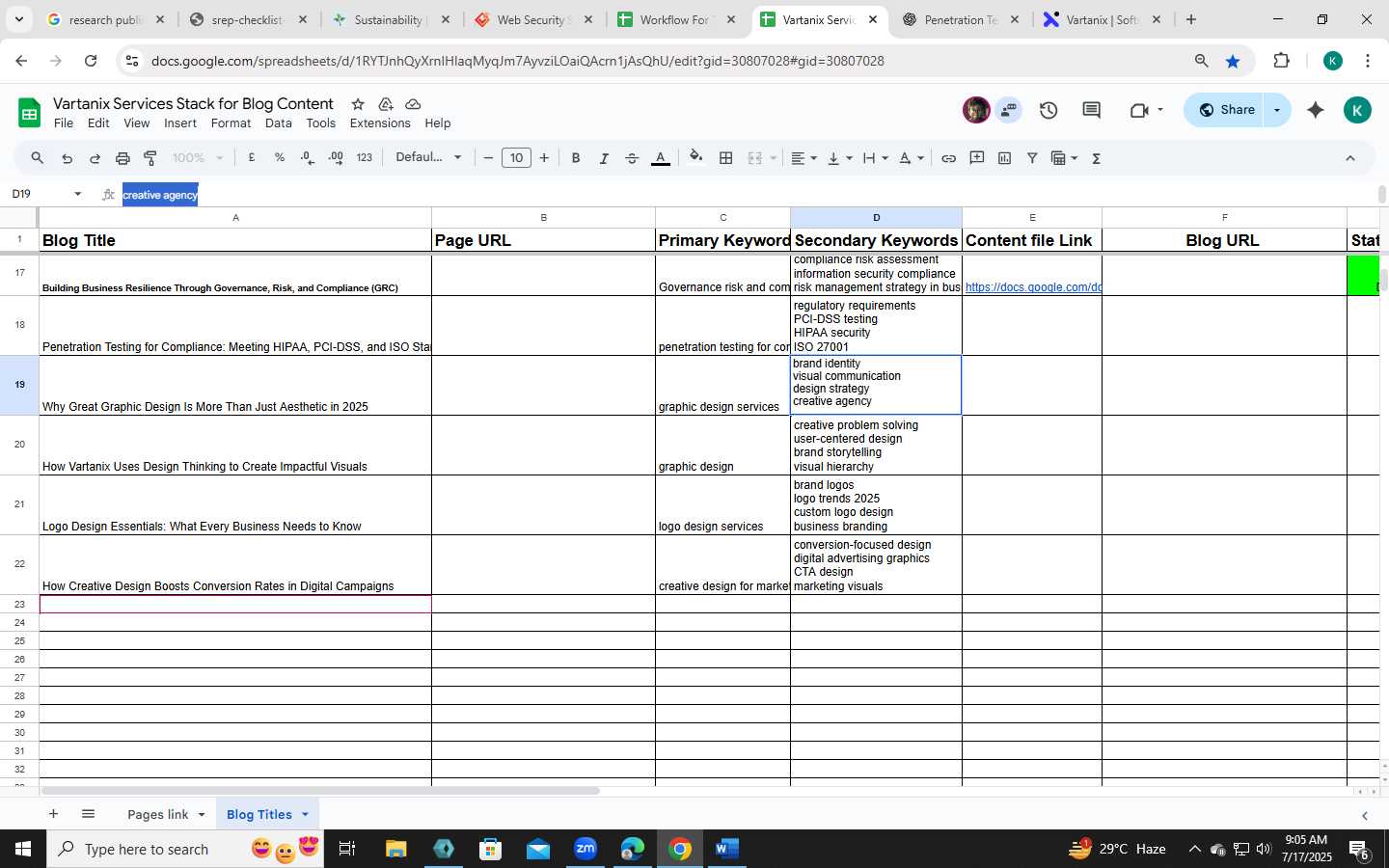Switch to the Pages link sheet tab

click(158, 814)
